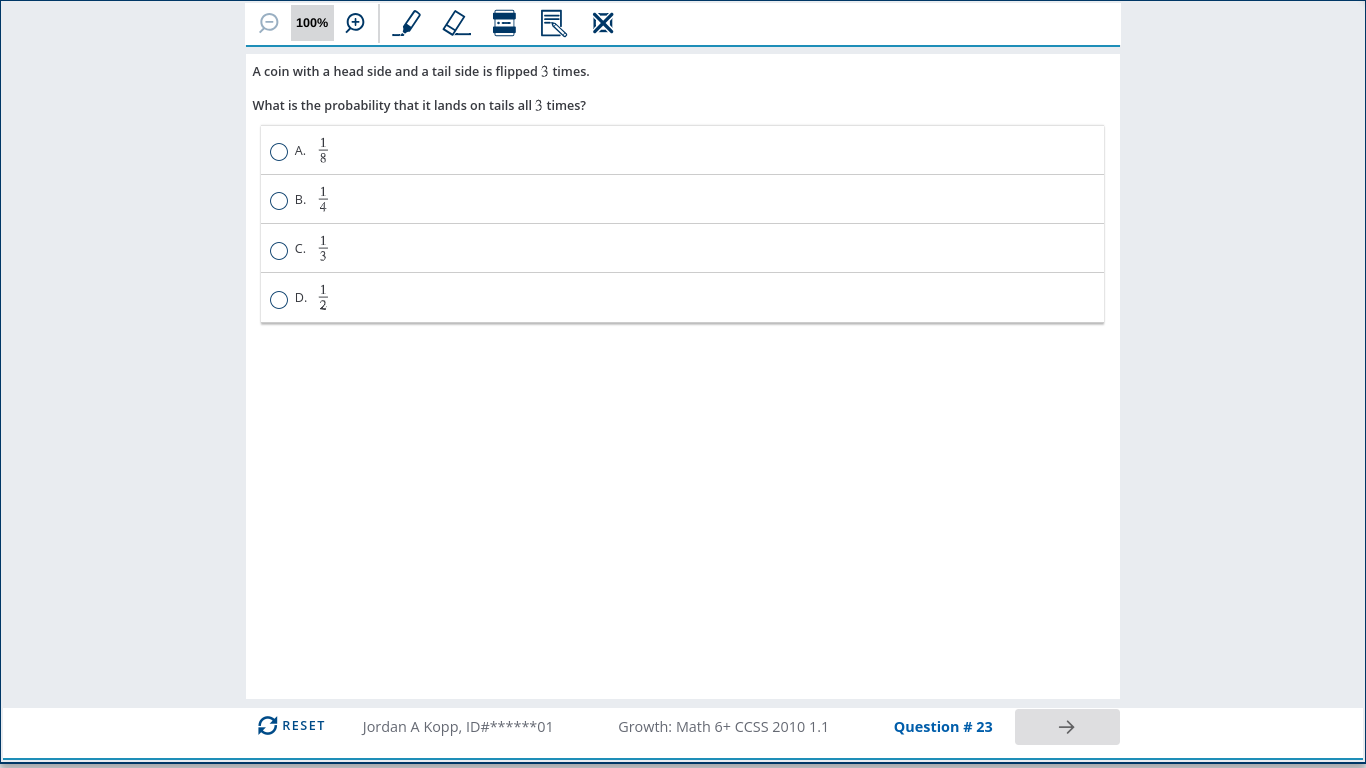Click the zoom in magnifier icon

pos(355,22)
